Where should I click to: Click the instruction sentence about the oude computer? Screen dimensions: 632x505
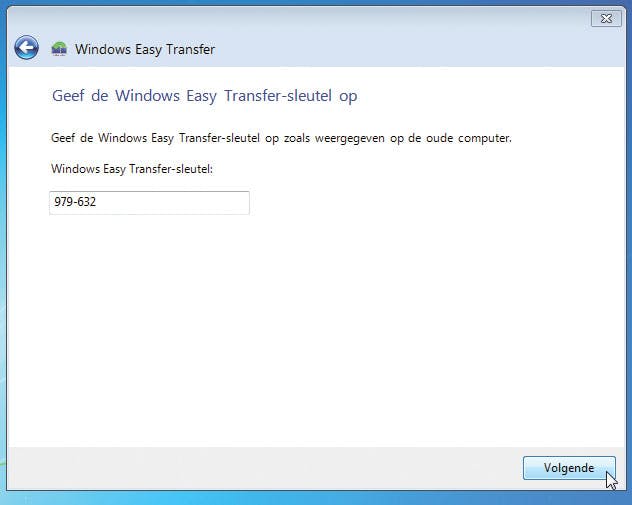pos(281,138)
